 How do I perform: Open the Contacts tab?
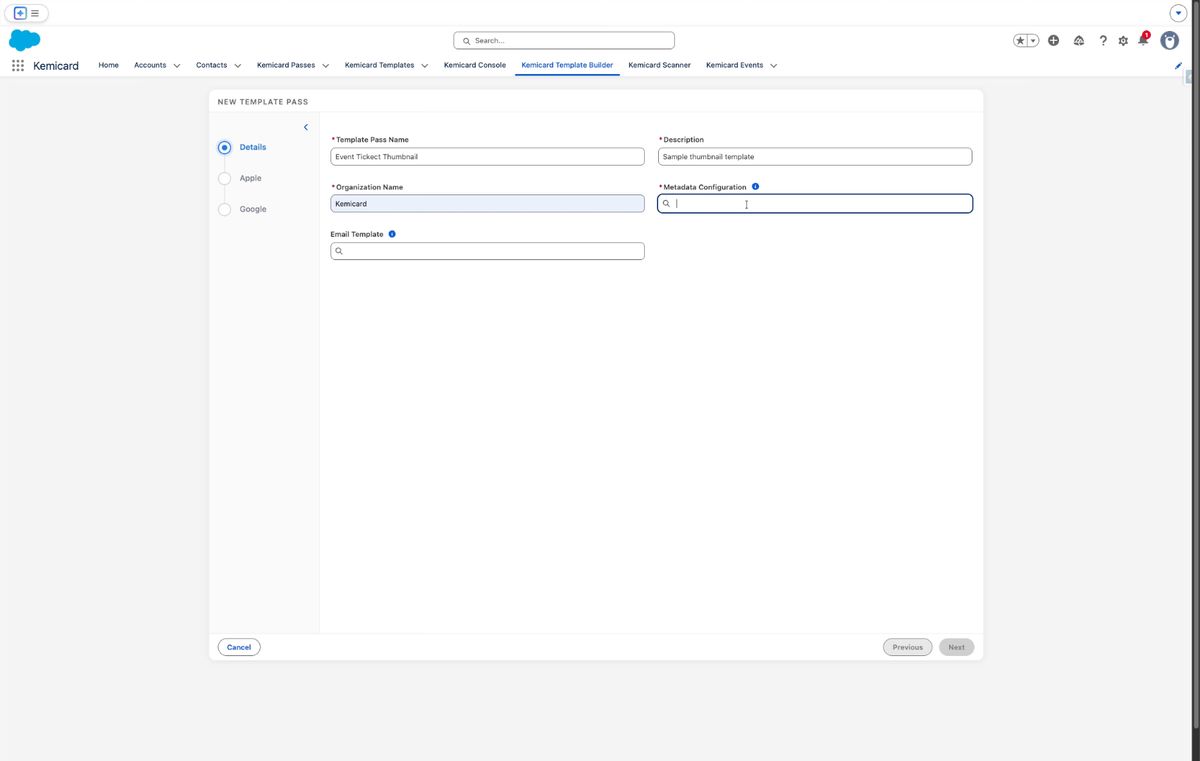point(211,65)
